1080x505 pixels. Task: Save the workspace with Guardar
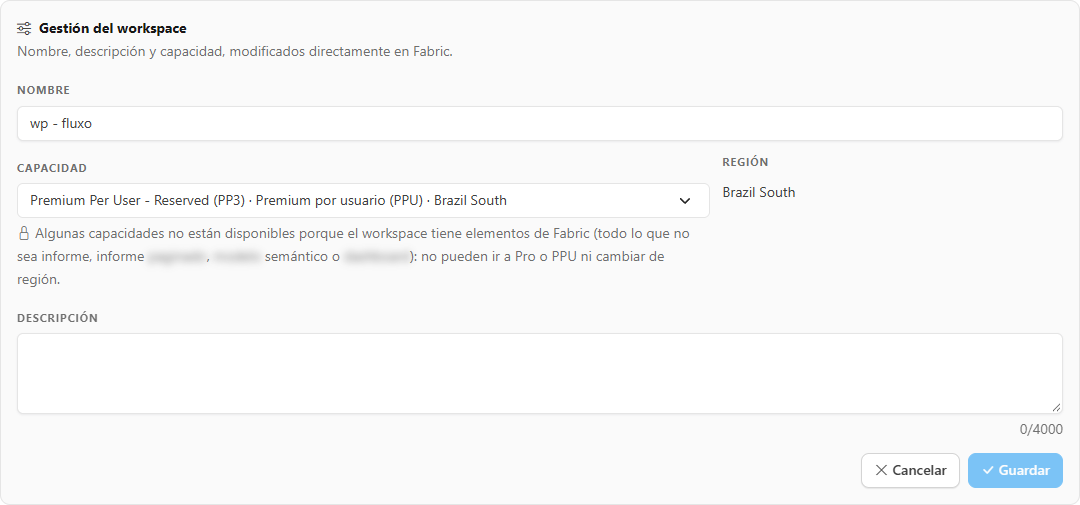[1015, 471]
